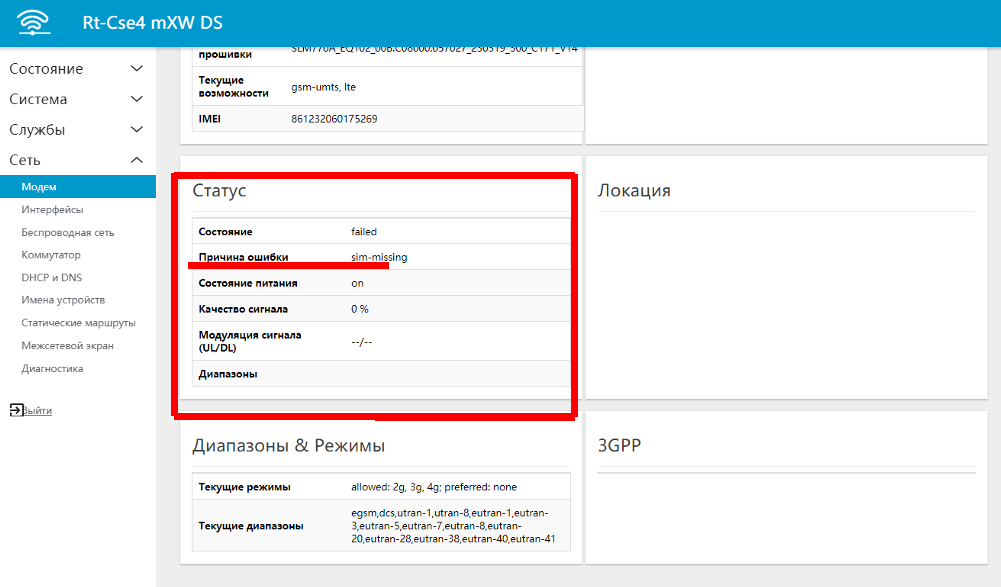This screenshot has height=587, width=1001.
Task: Navigate to DHCP и DNS
Action: click(51, 278)
